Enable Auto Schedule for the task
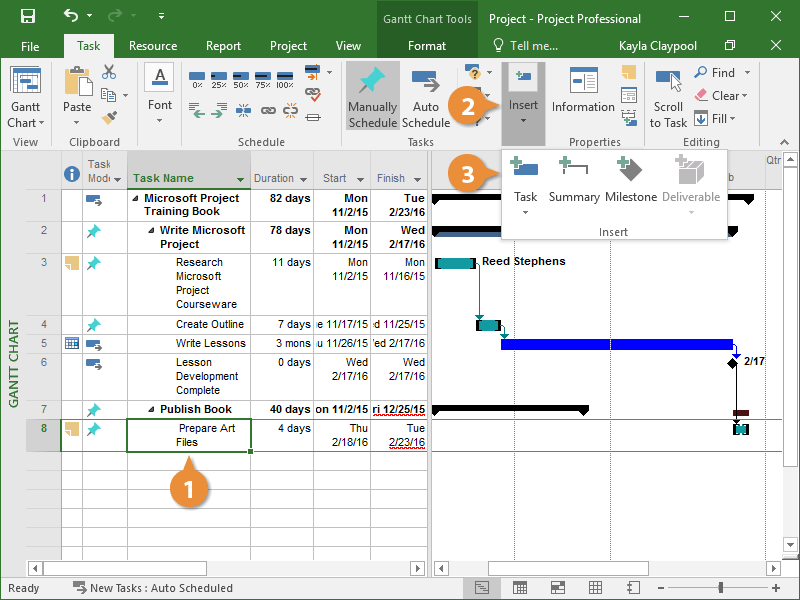The image size is (800, 600). point(426,98)
